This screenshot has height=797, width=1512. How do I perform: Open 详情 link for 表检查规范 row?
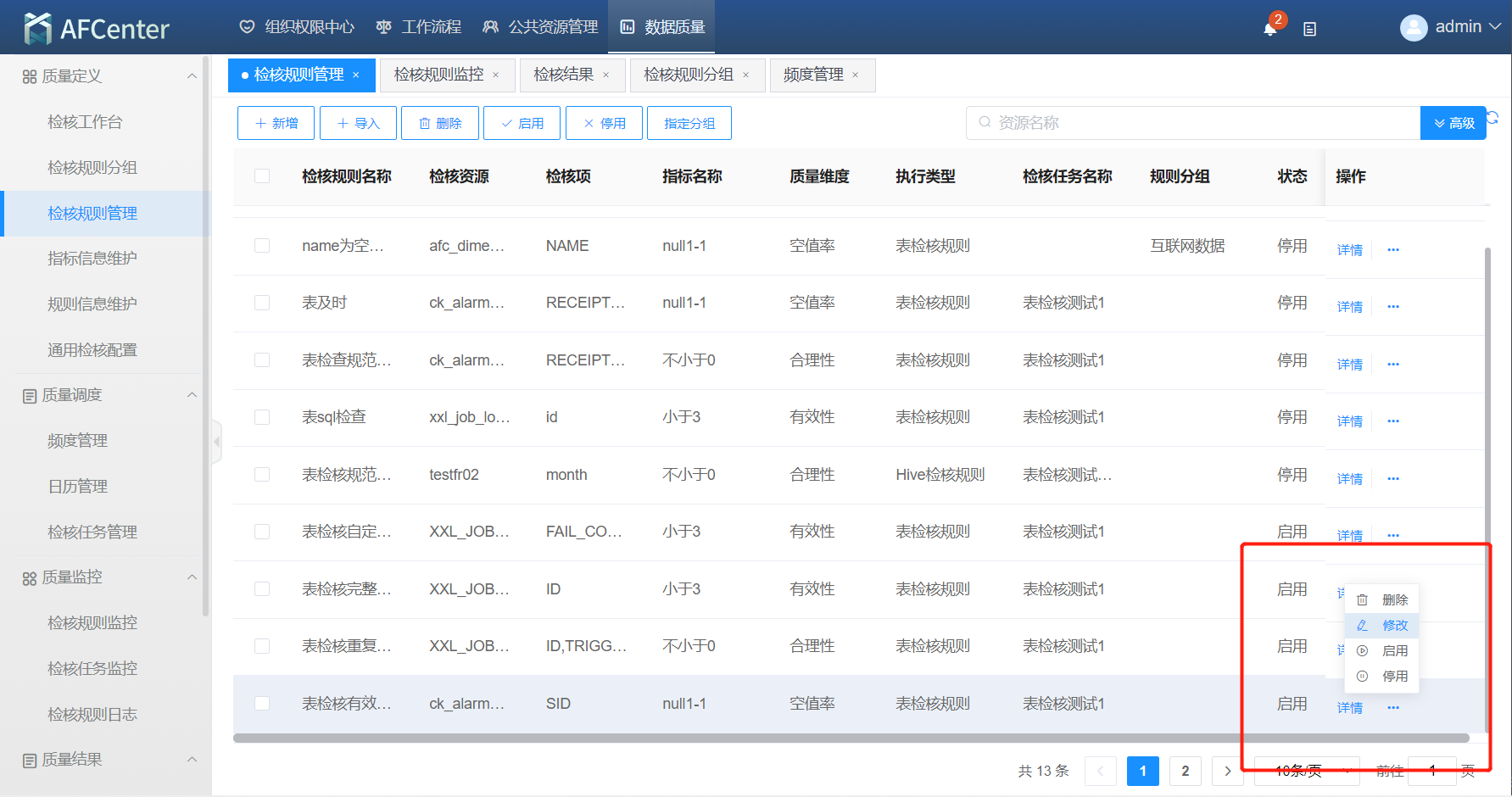tap(1349, 365)
